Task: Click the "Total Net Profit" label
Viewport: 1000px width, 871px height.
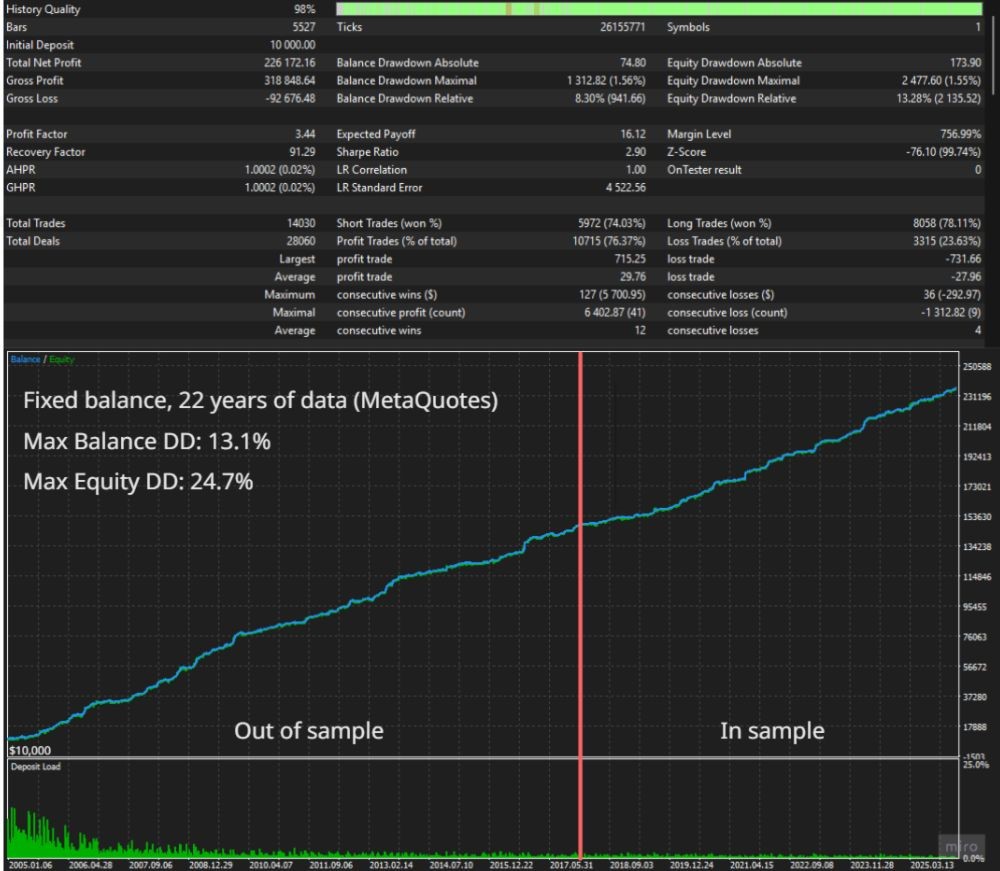Action: (x=43, y=62)
